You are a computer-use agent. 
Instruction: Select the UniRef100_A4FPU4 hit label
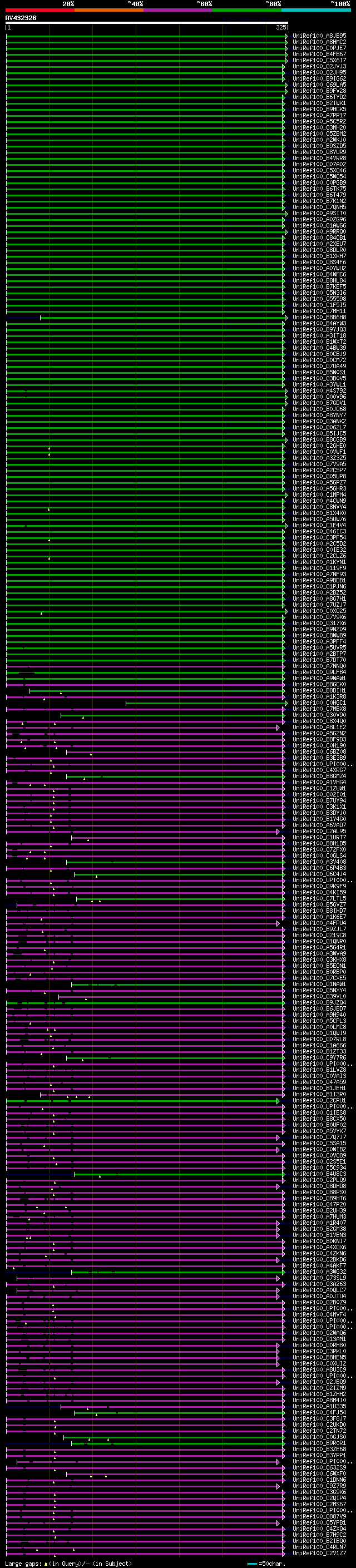pyautogui.click(x=319, y=923)
